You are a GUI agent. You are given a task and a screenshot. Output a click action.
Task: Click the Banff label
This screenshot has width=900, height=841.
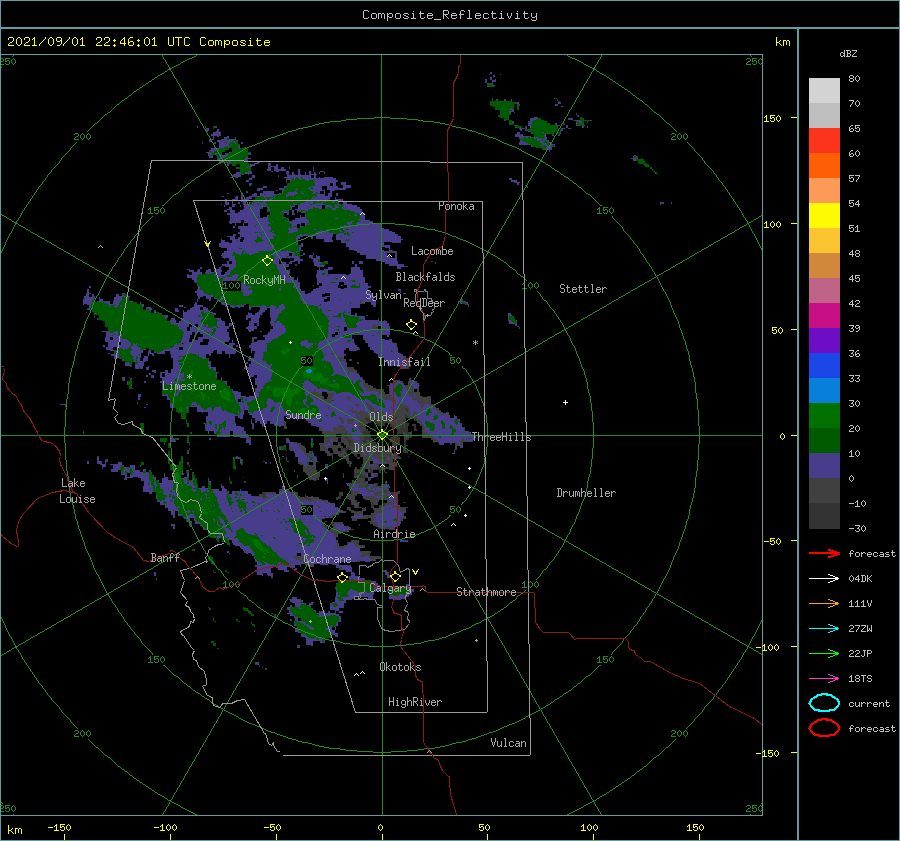(165, 557)
